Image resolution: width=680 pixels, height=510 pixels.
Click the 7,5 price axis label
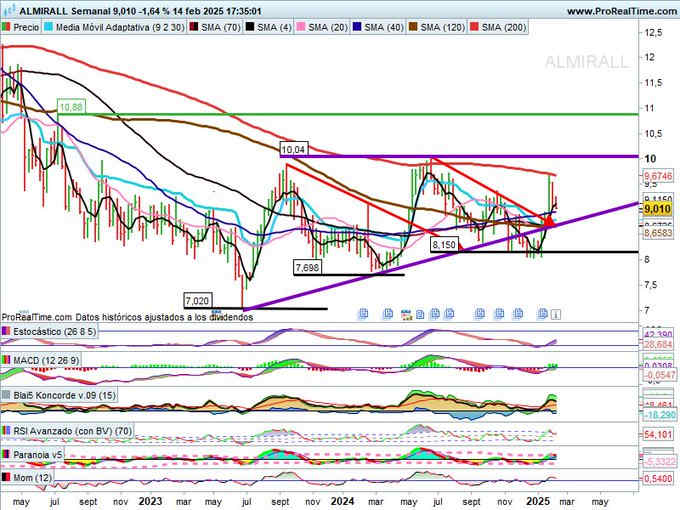coord(653,285)
